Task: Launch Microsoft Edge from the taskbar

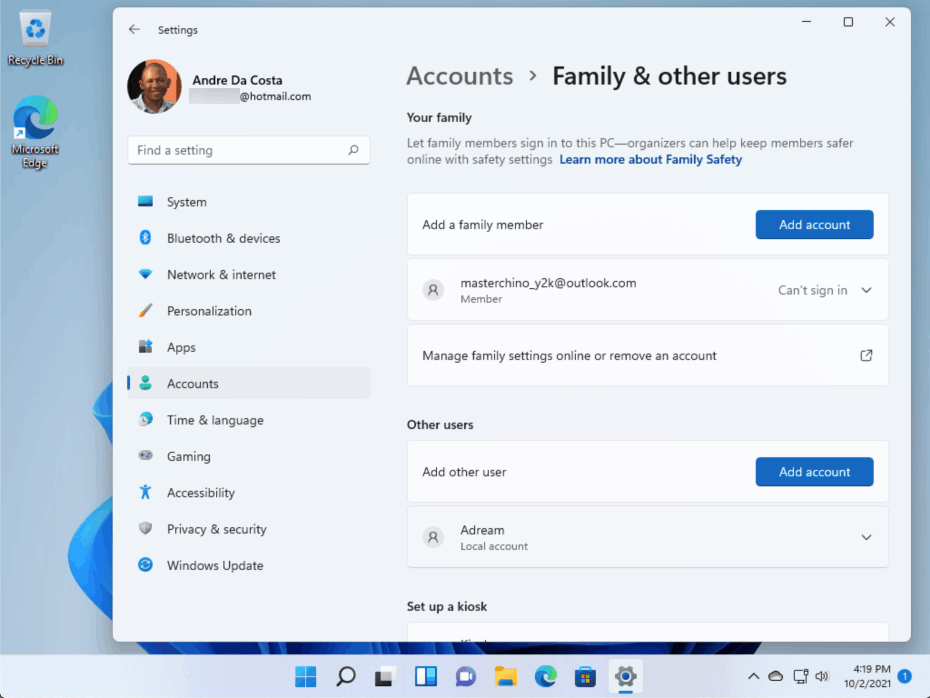Action: click(546, 676)
